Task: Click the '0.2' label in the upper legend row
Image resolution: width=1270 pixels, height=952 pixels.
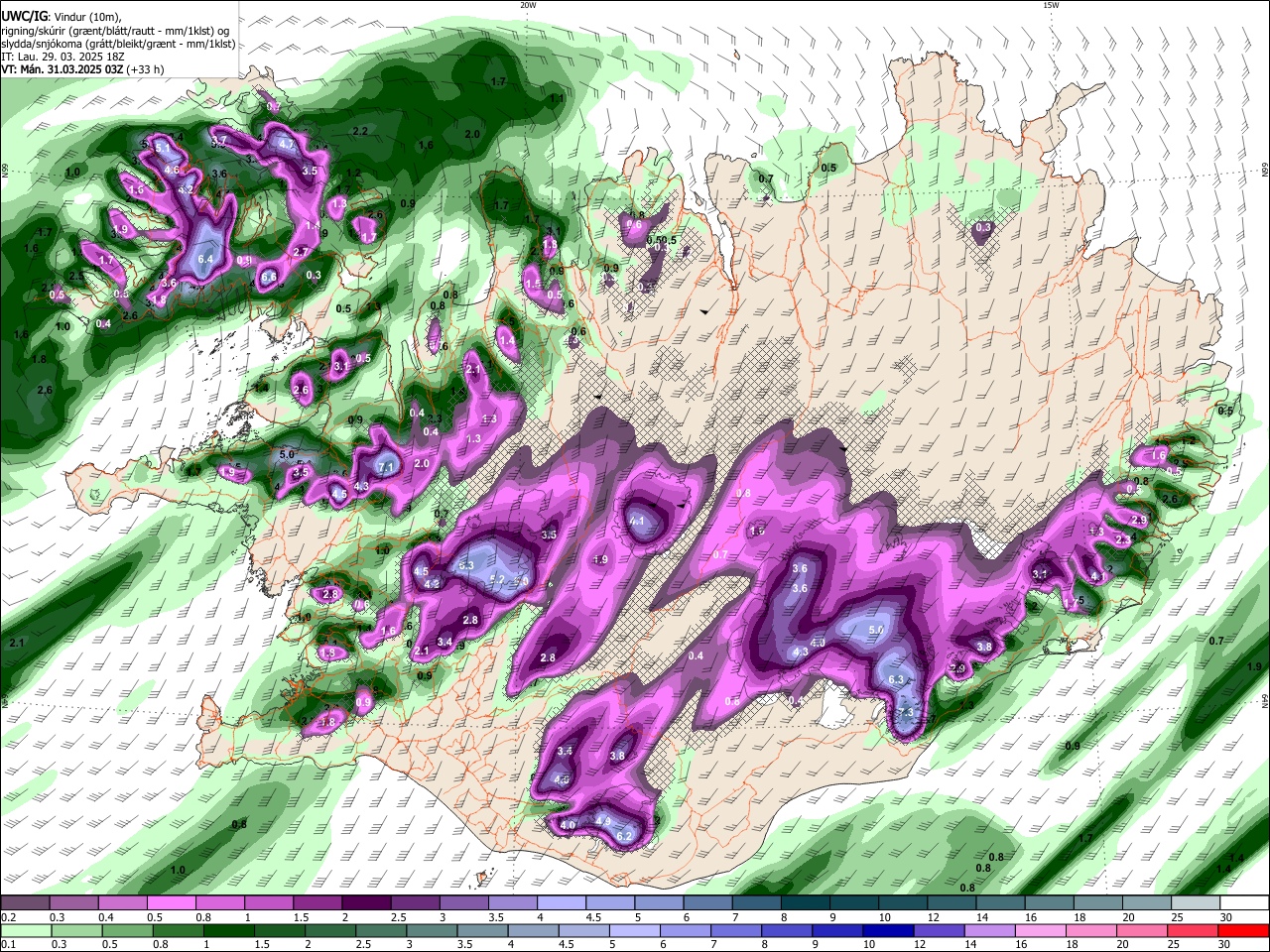Action: (8, 917)
